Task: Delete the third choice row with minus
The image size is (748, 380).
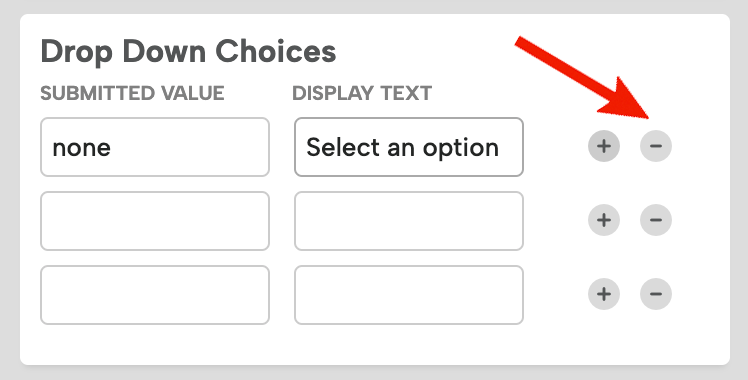Action: click(x=655, y=294)
